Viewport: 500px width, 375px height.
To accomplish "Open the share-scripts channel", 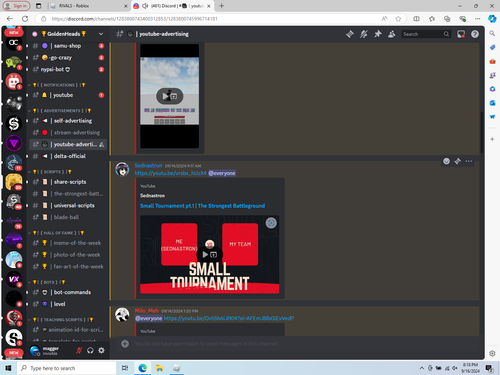I will [x=68, y=182].
